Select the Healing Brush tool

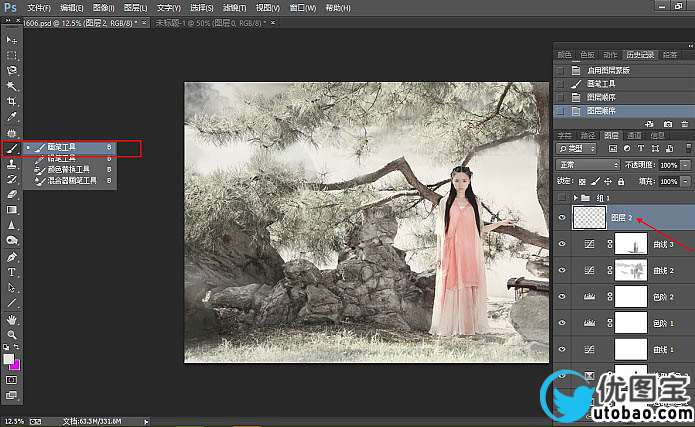pos(12,133)
